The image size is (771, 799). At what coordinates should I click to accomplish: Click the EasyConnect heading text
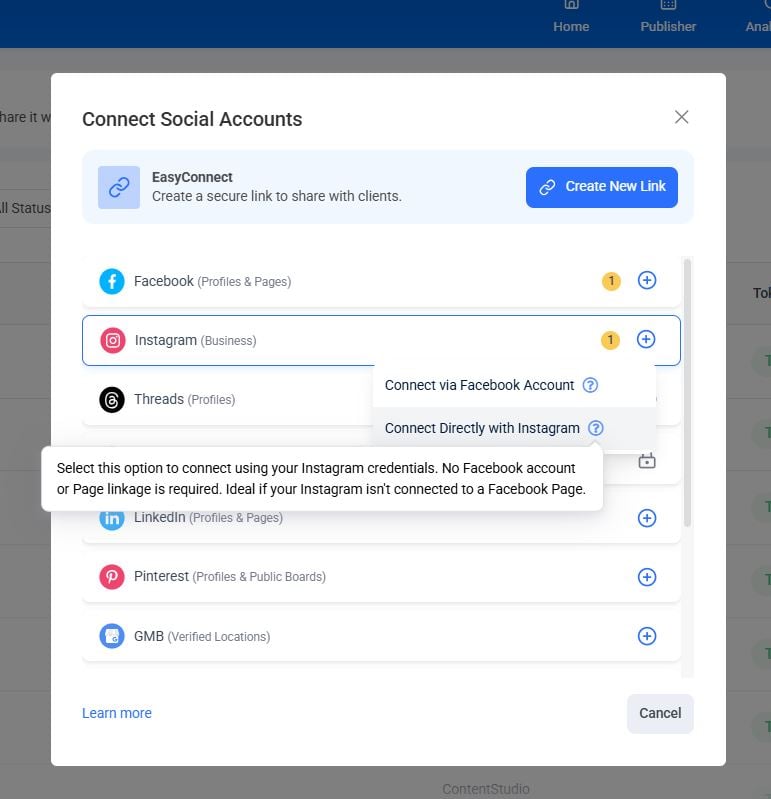192,177
